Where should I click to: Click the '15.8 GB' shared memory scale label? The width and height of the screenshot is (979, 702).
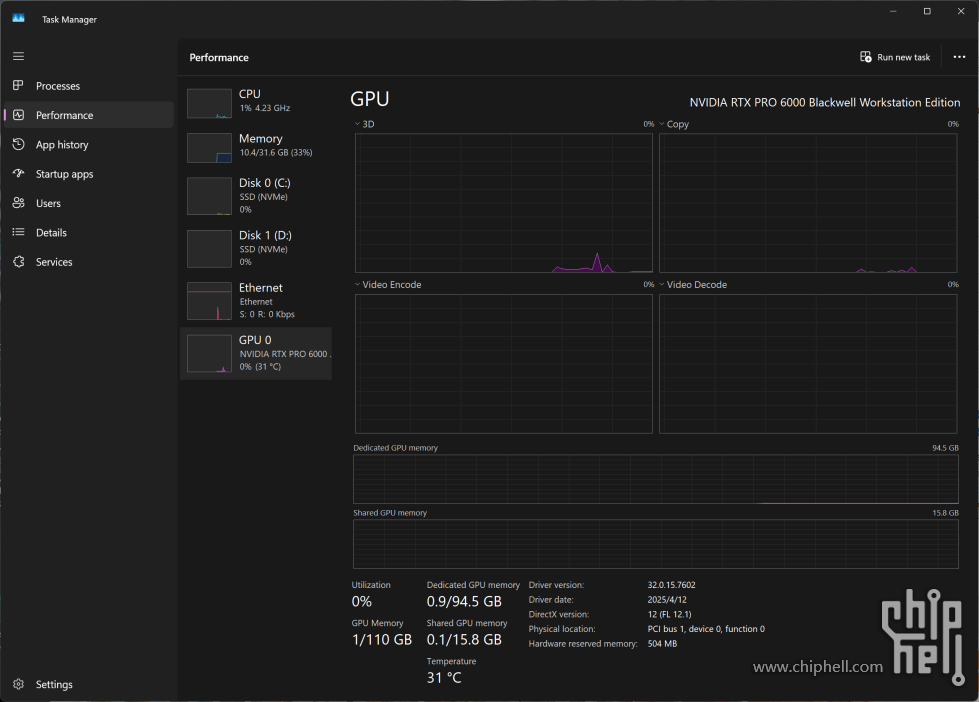pyautogui.click(x=945, y=513)
